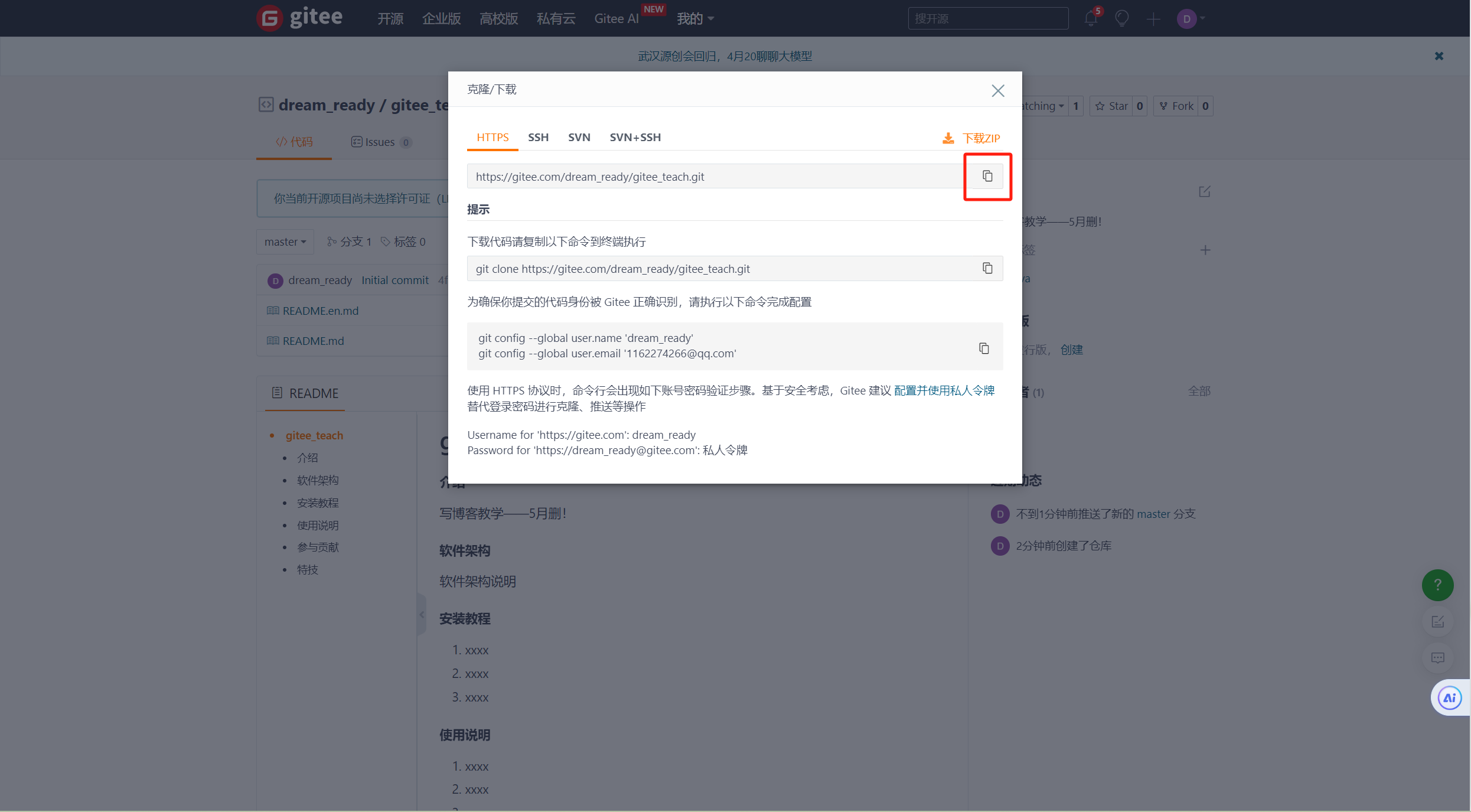Switch to the SVN+SSH tab
Viewport: 1471px width, 812px height.
point(635,138)
